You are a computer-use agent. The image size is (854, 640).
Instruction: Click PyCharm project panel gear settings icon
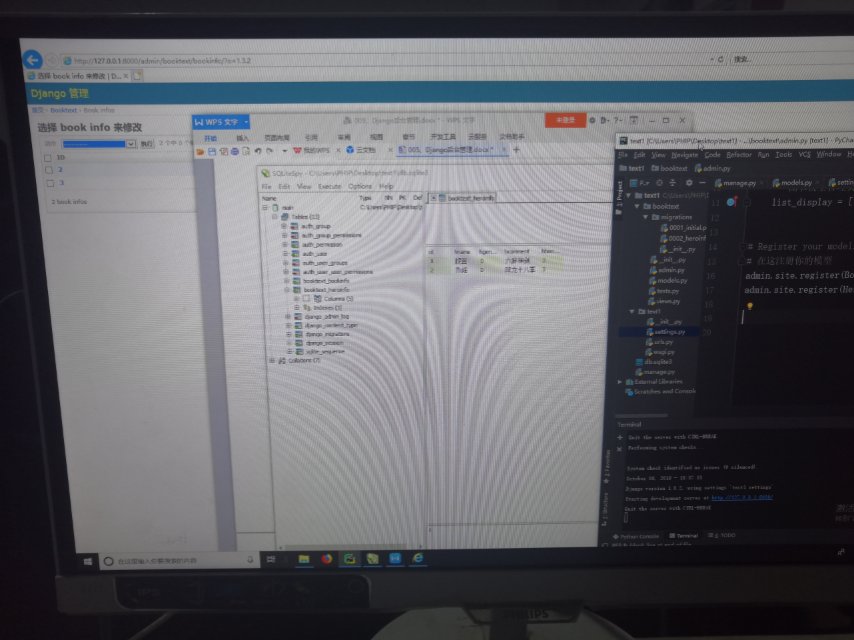[688, 183]
